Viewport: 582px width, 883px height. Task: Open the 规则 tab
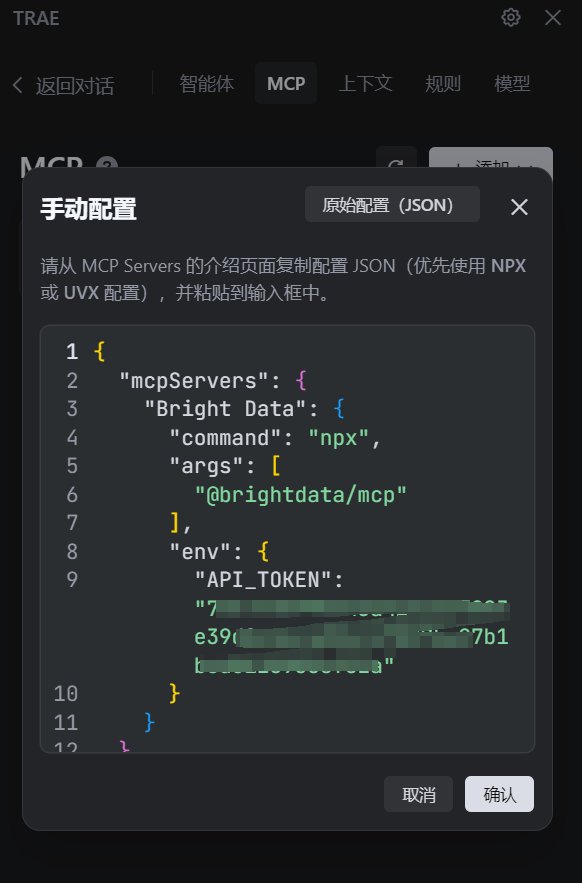coord(442,84)
